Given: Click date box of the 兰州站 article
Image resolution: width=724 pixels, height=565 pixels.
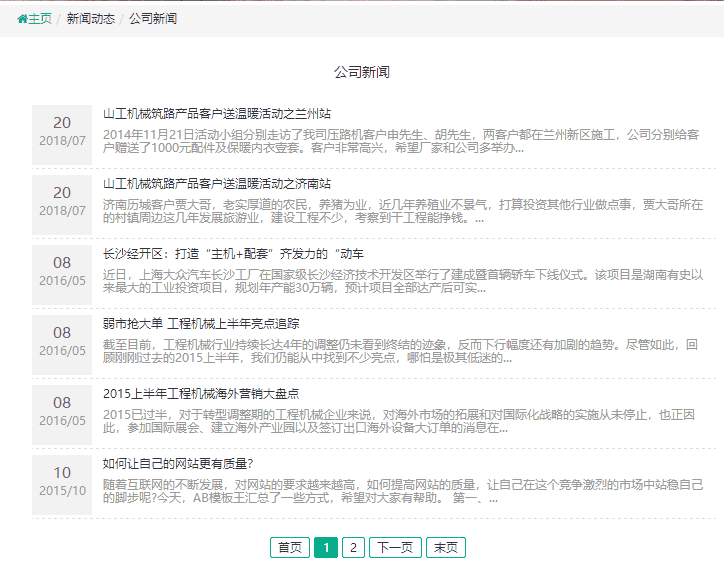Looking at the screenshot, I should click(62, 135).
